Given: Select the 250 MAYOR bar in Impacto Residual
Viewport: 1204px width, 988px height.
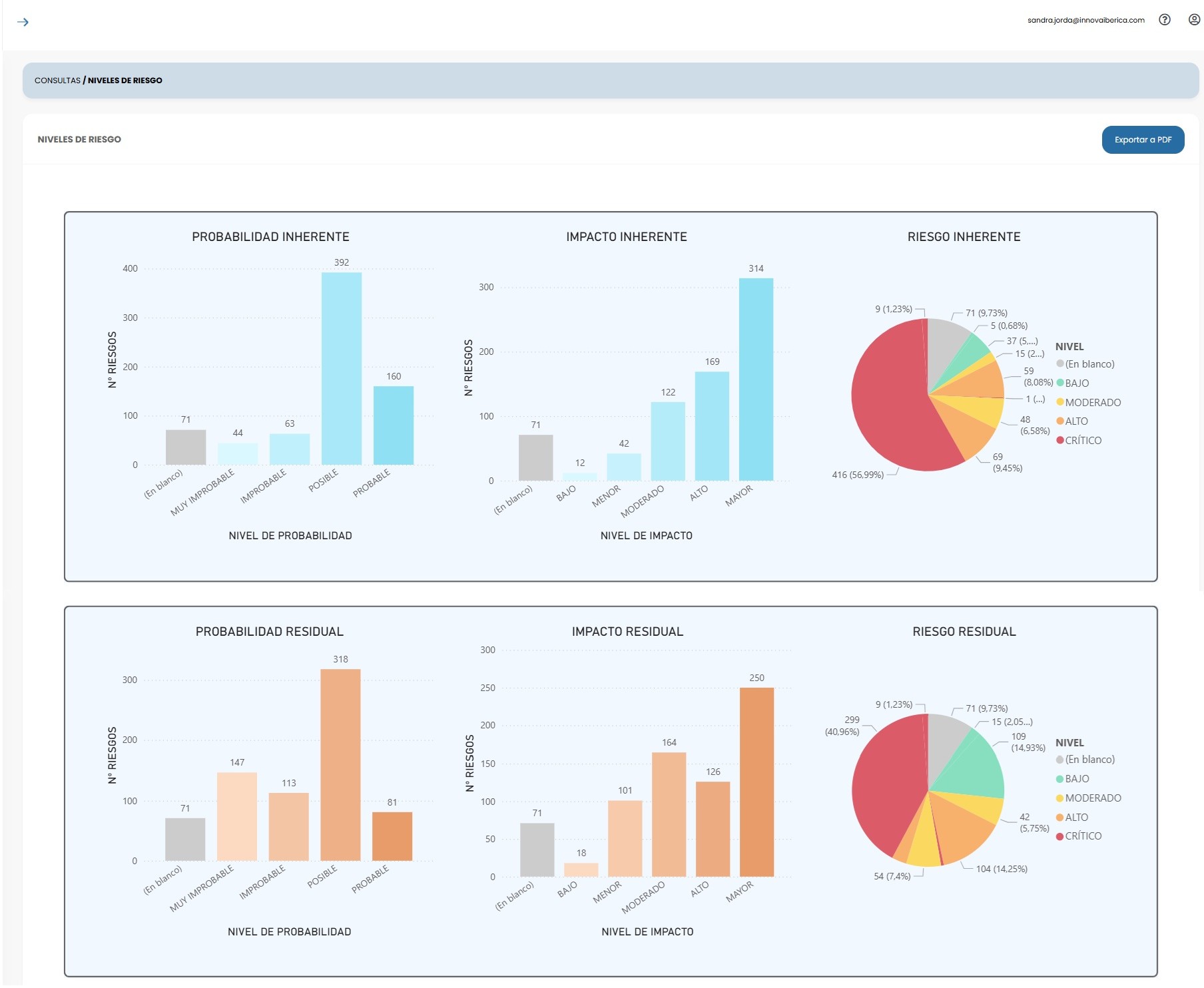Looking at the screenshot, I should pos(756,782).
